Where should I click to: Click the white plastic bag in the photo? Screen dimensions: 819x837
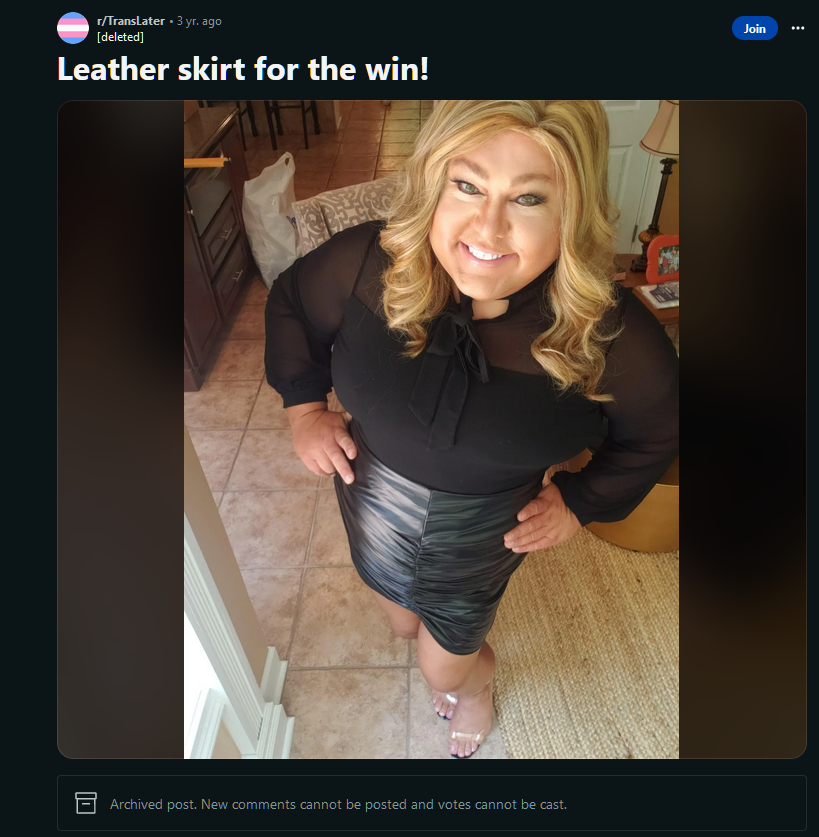[x=269, y=219]
